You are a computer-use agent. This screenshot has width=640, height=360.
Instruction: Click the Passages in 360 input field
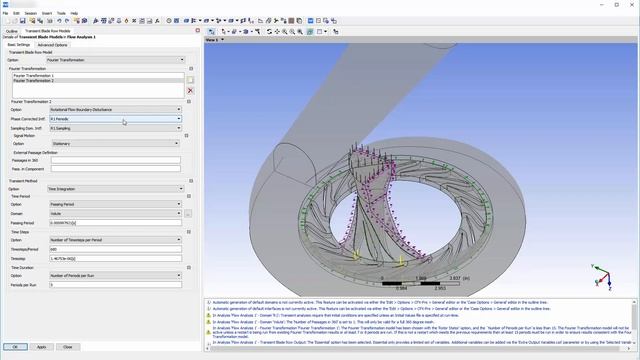pos(116,160)
